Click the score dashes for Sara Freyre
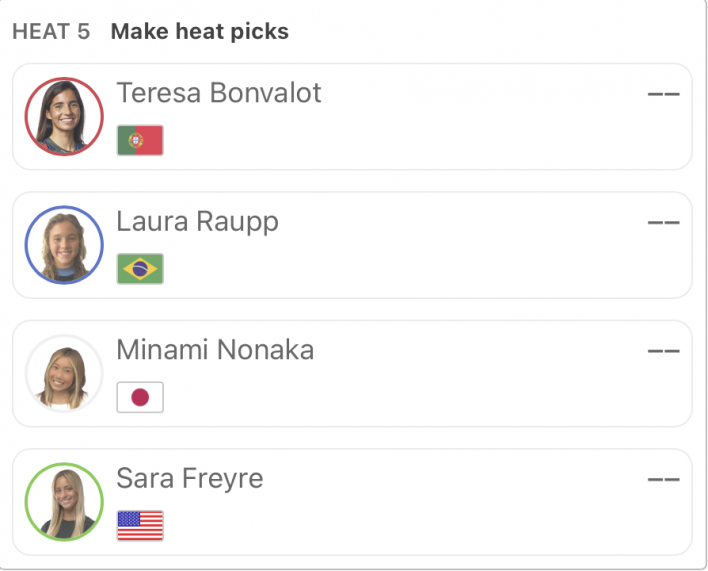Screen dimensions: 708x571 663,479
